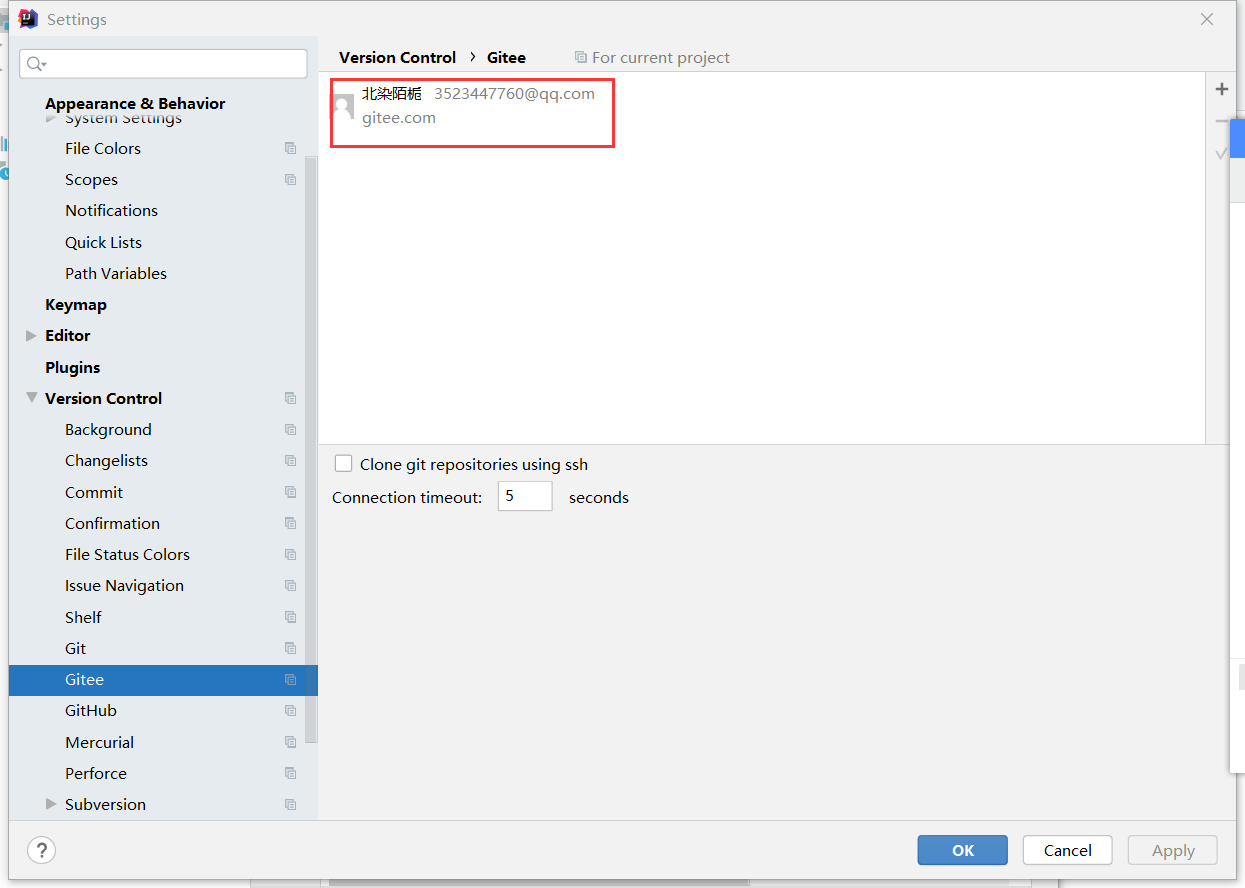Click project-level icon next to GitHub
The width and height of the screenshot is (1245, 888).
pyautogui.click(x=290, y=711)
